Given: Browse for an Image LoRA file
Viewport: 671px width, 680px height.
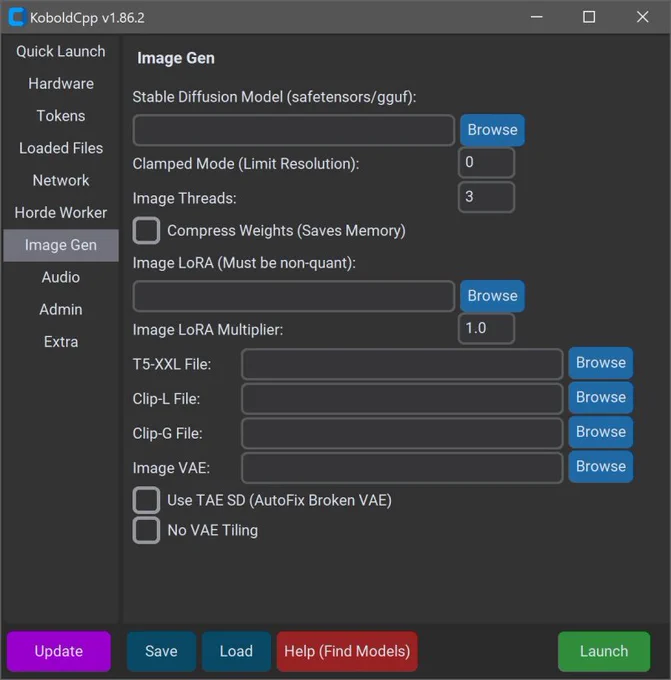Looking at the screenshot, I should click(492, 296).
